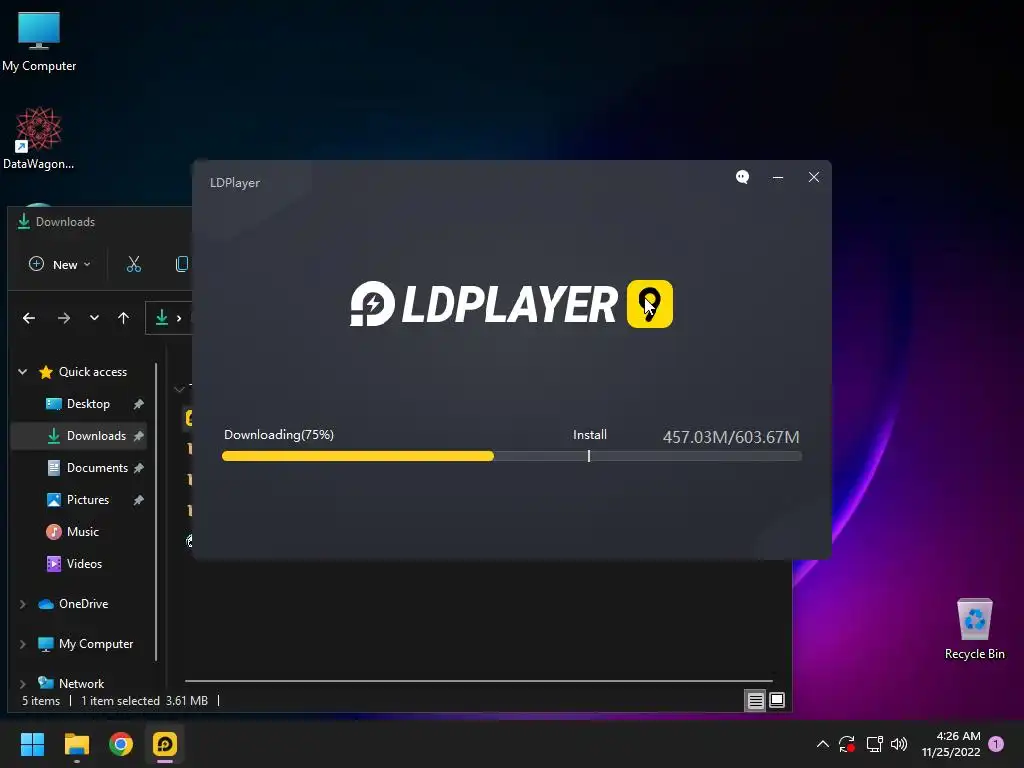1024x768 pixels.
Task: Select the DataWagon desktop shortcut
Action: click(x=39, y=138)
